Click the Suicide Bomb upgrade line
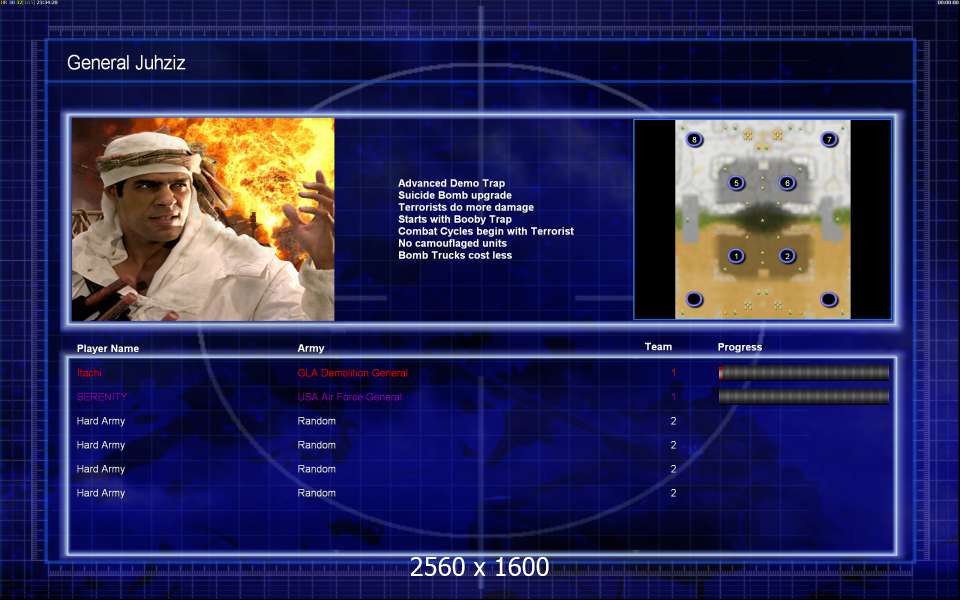Image resolution: width=960 pixels, height=600 pixels. [x=455, y=195]
